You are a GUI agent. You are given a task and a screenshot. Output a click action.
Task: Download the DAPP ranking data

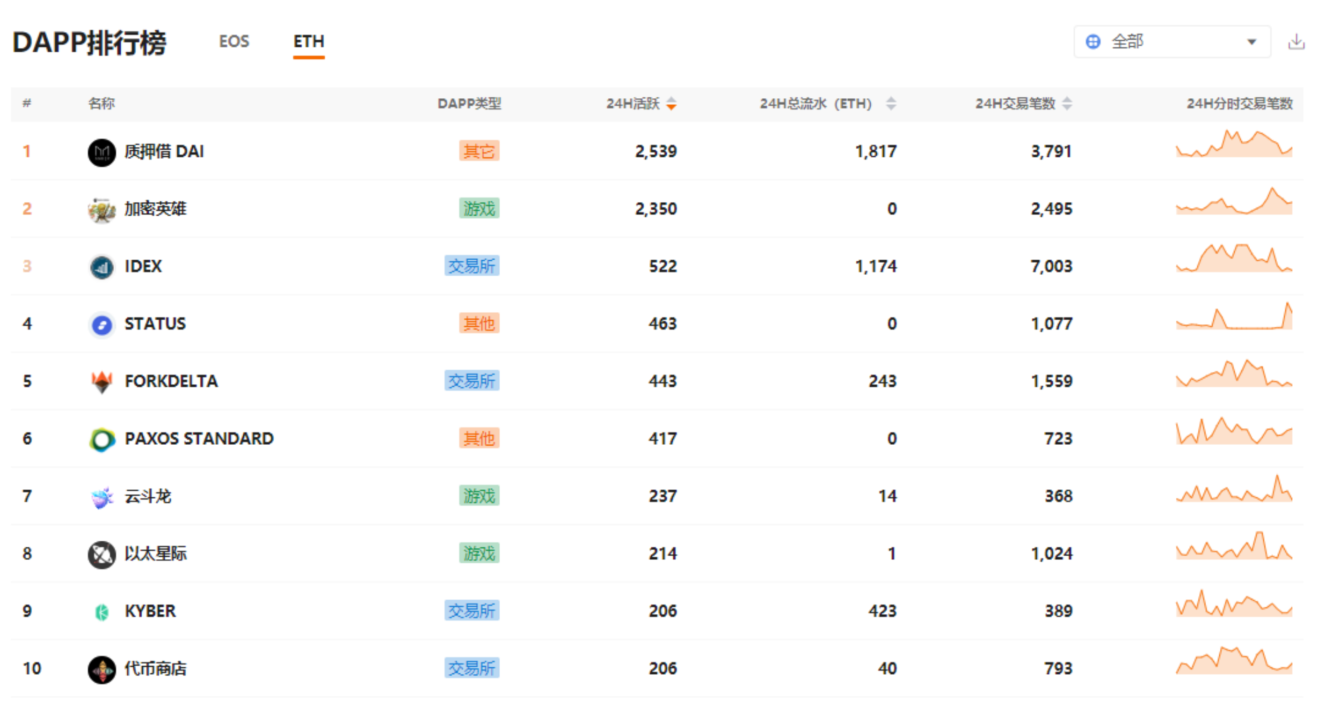[x=1297, y=42]
